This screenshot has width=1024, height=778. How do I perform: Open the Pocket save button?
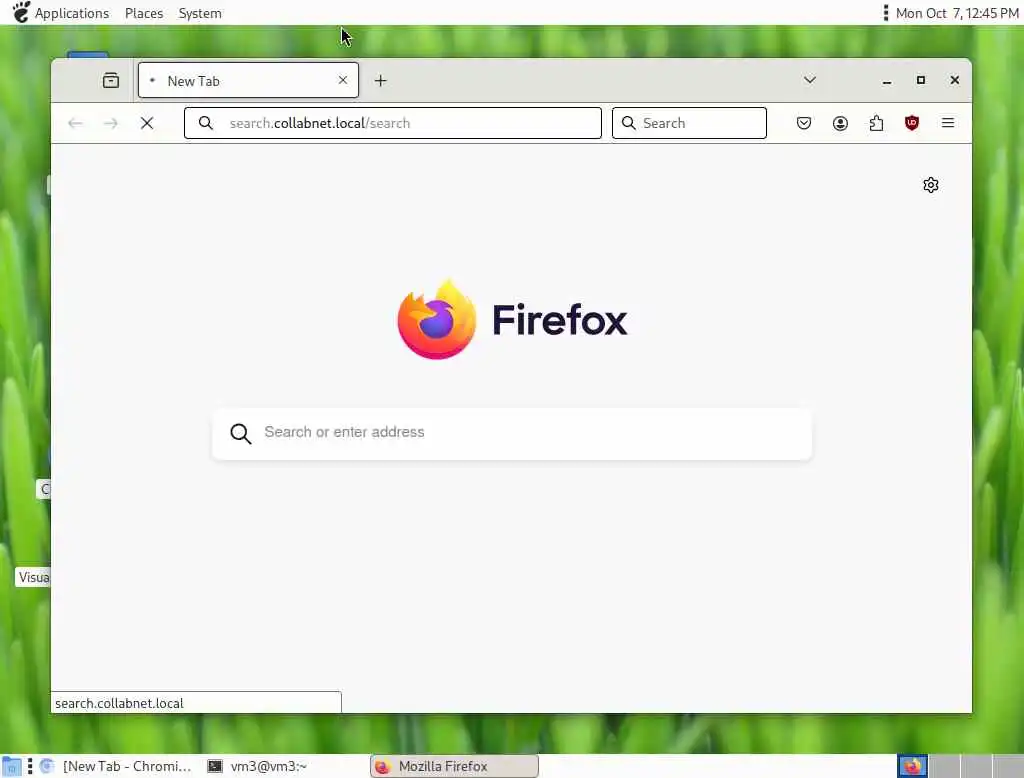(804, 123)
